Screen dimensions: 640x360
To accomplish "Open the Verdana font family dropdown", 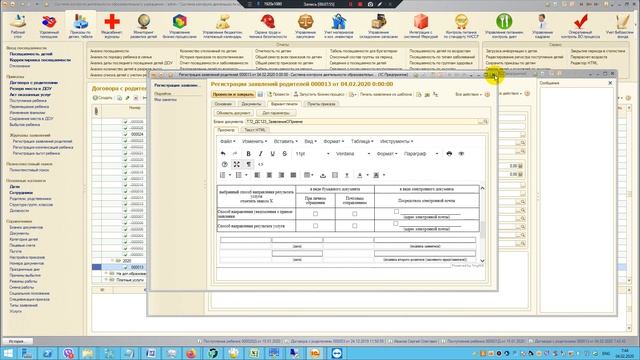I will click(x=353, y=153).
